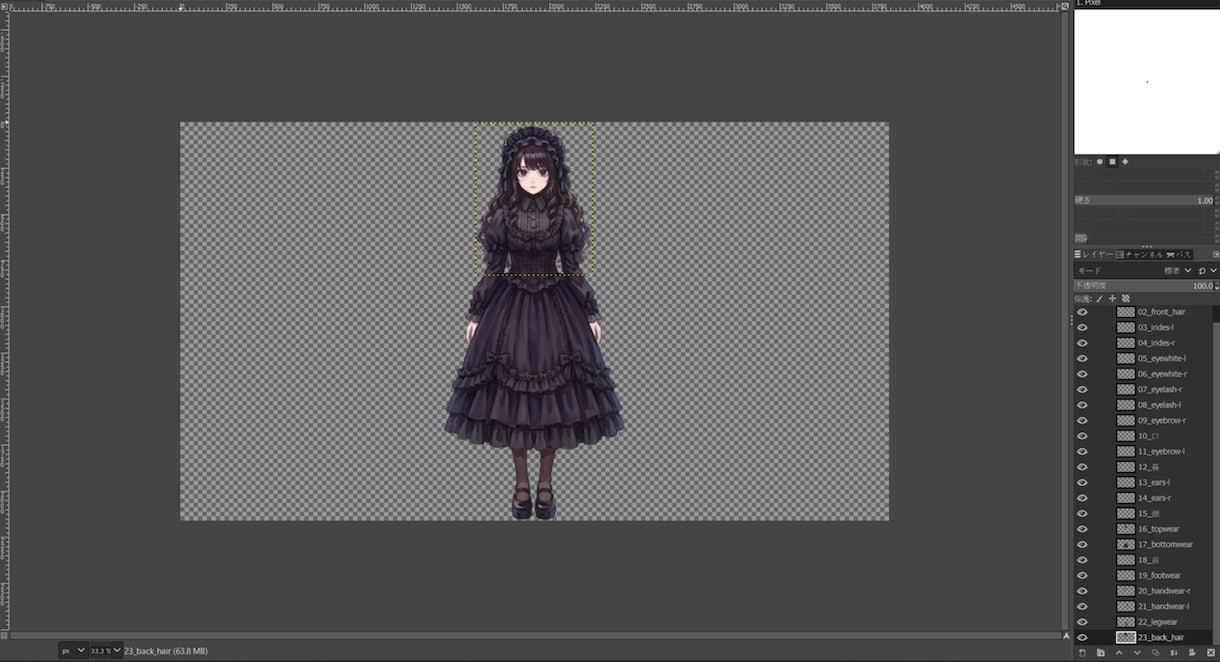Lock the layer alpha channel

(x=1125, y=298)
